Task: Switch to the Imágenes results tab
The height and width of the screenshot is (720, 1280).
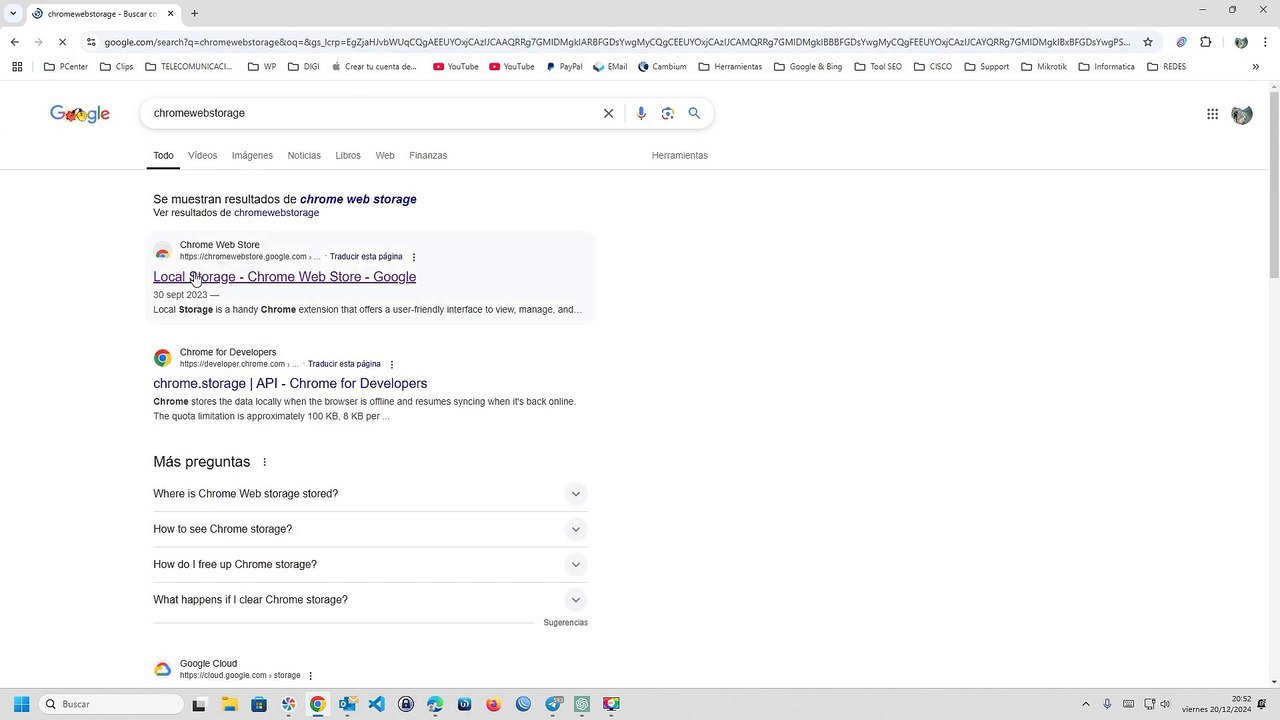Action: (252, 155)
